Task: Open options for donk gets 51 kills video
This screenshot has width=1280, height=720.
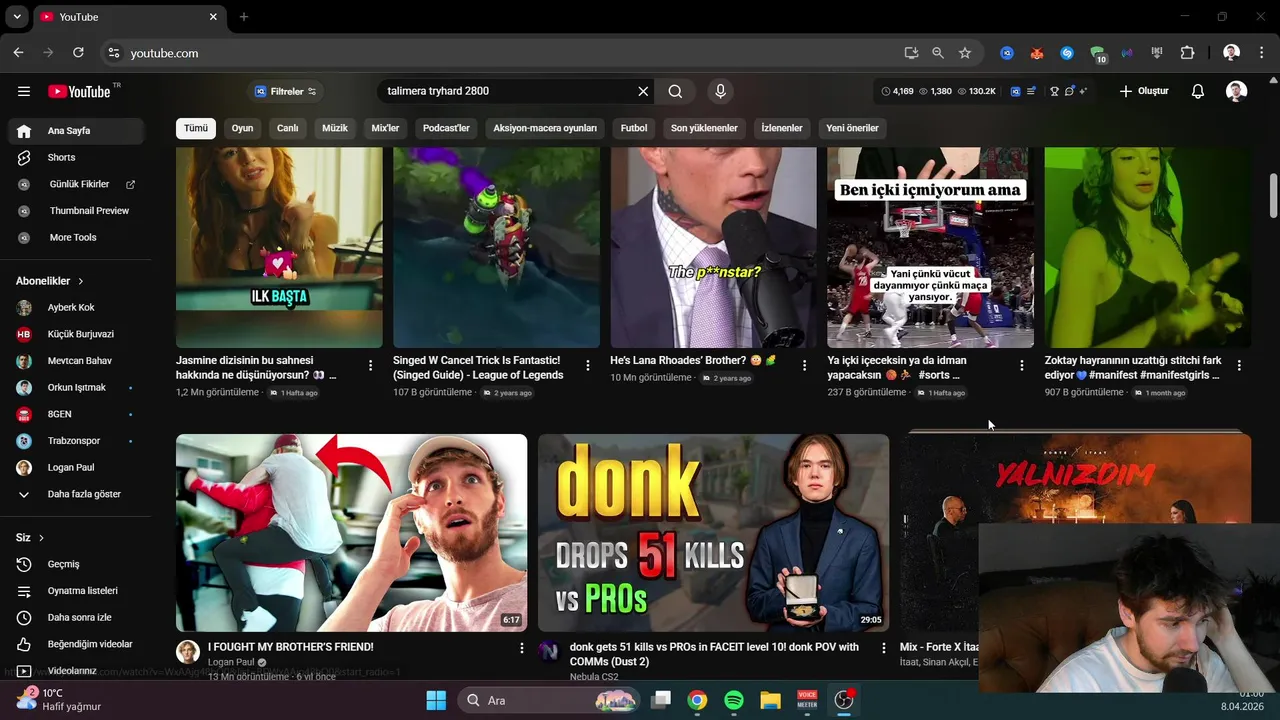Action: click(883, 649)
